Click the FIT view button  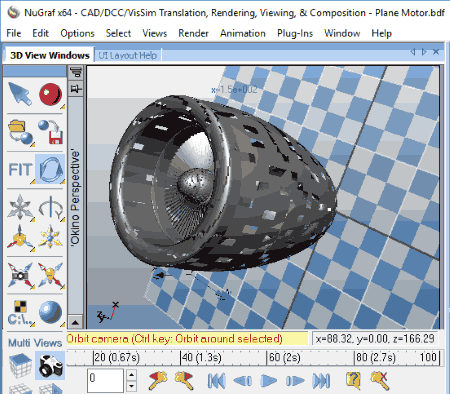point(20,169)
